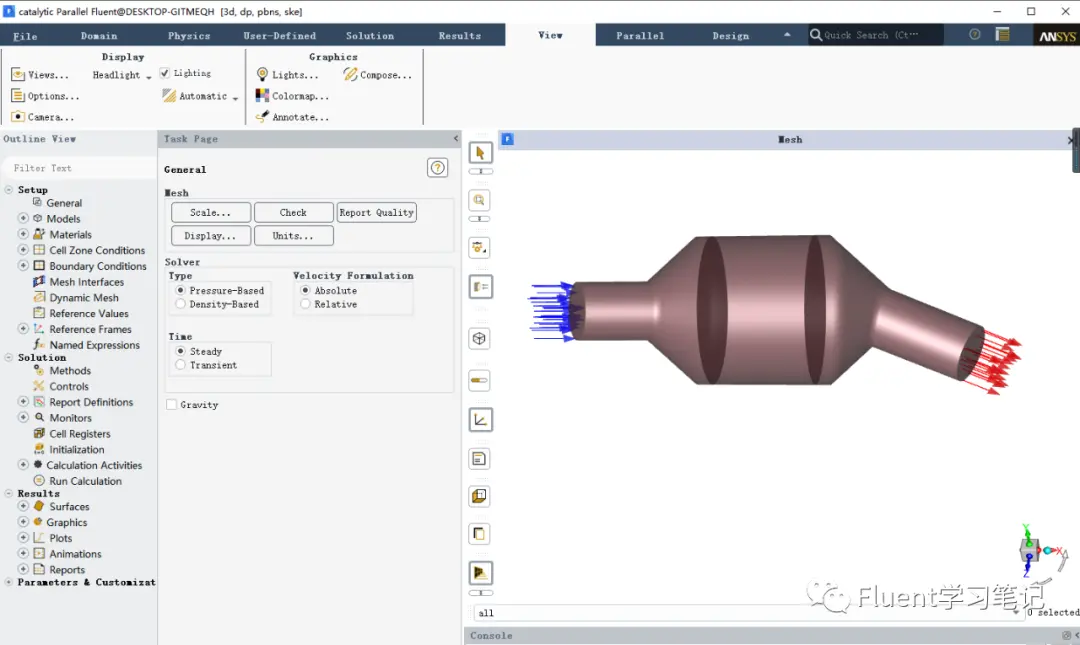This screenshot has height=645, width=1080.
Task: Select the Transient time radio button
Action: pyautogui.click(x=180, y=365)
